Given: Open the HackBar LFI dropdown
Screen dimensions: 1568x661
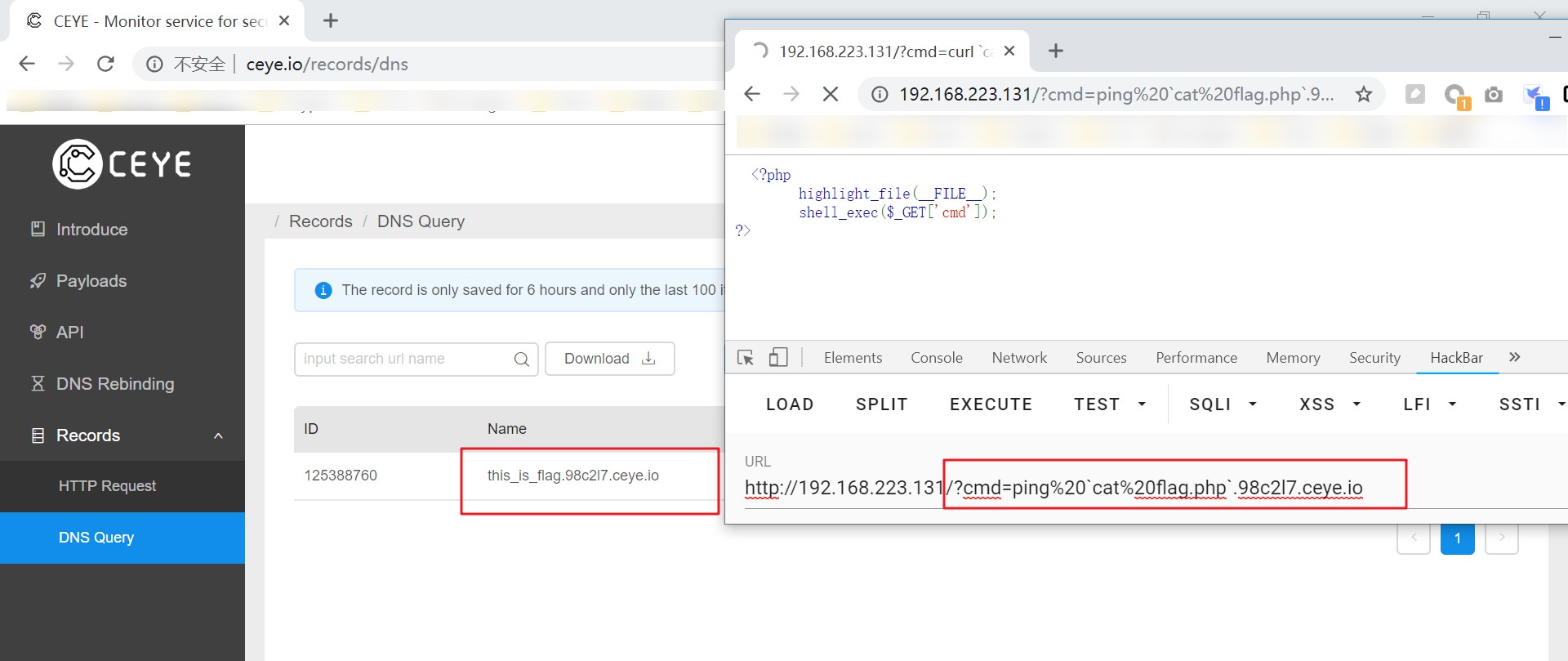Looking at the screenshot, I should coord(1430,404).
